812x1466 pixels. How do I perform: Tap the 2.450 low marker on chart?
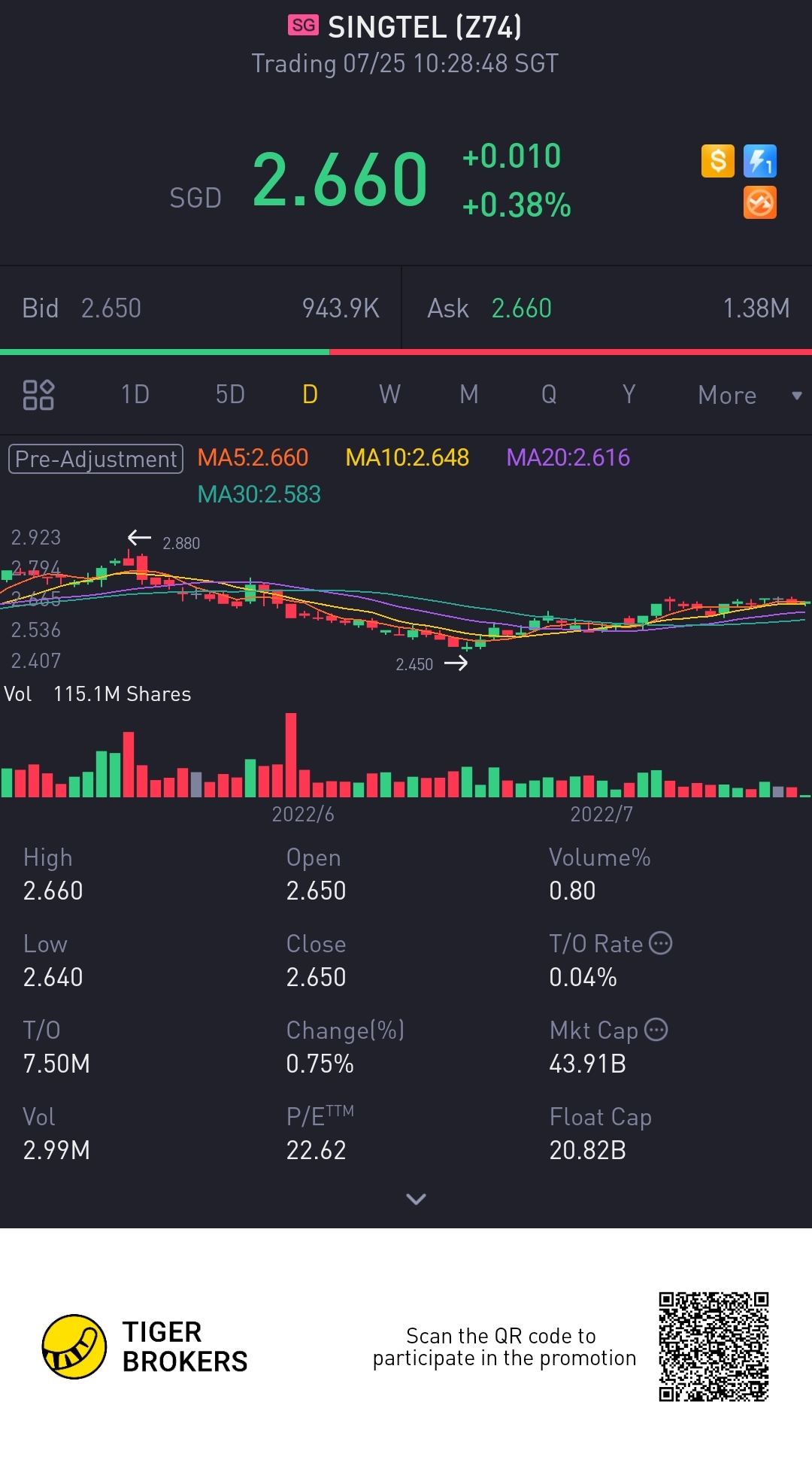point(414,664)
